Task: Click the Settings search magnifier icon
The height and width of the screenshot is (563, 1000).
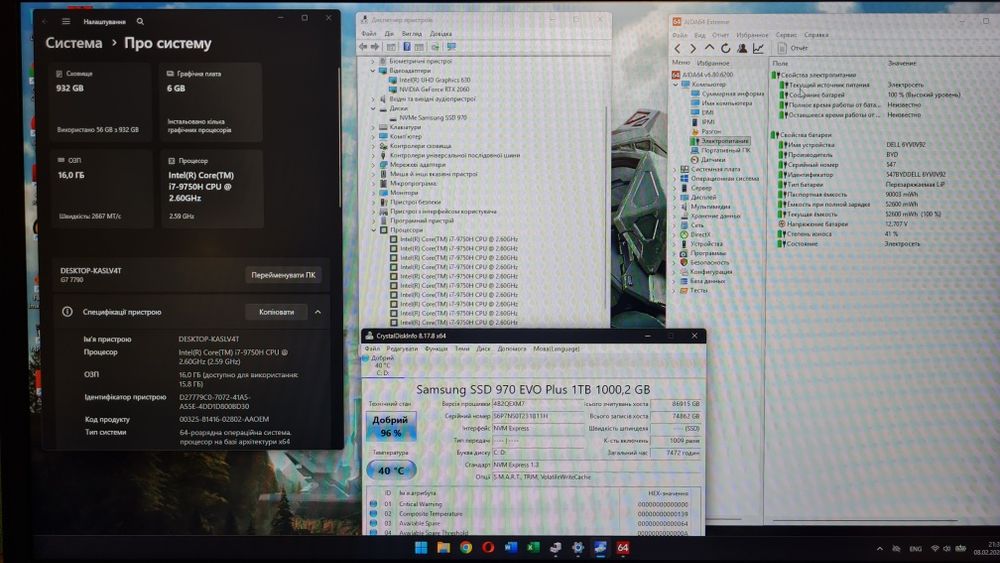Action: click(140, 21)
